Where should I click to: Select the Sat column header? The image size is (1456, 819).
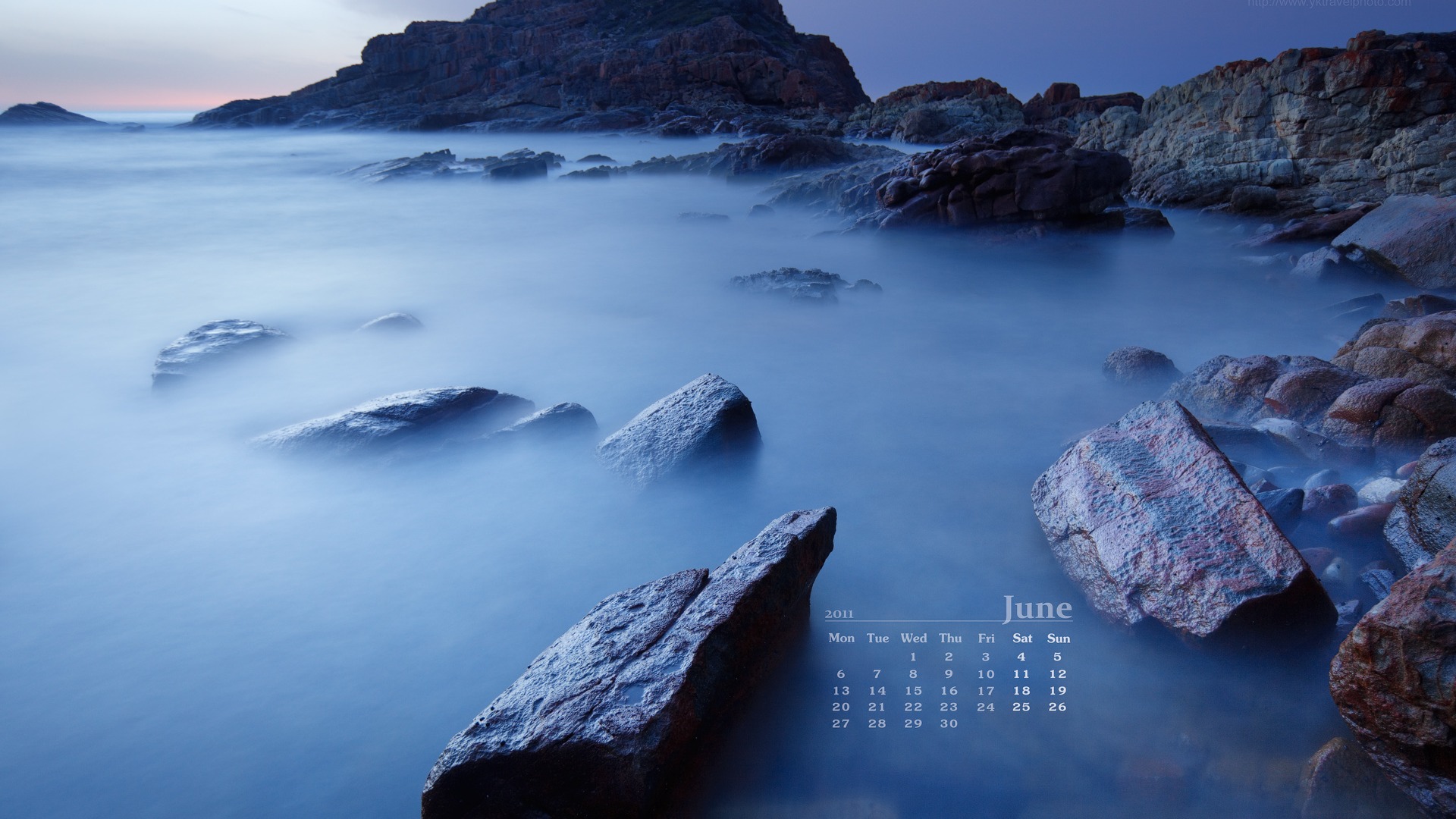1022,639
